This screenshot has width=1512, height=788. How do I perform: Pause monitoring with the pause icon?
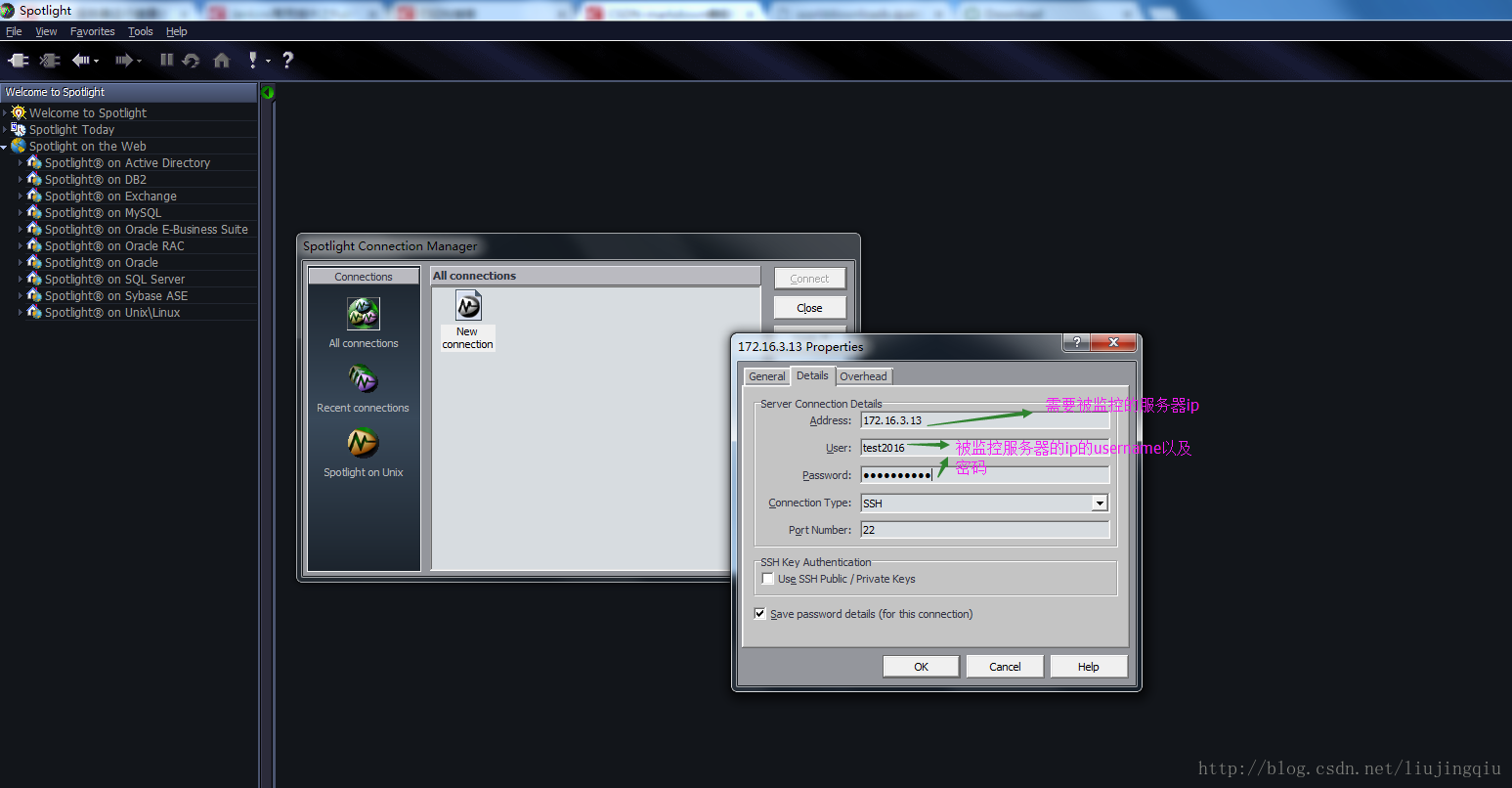[167, 60]
